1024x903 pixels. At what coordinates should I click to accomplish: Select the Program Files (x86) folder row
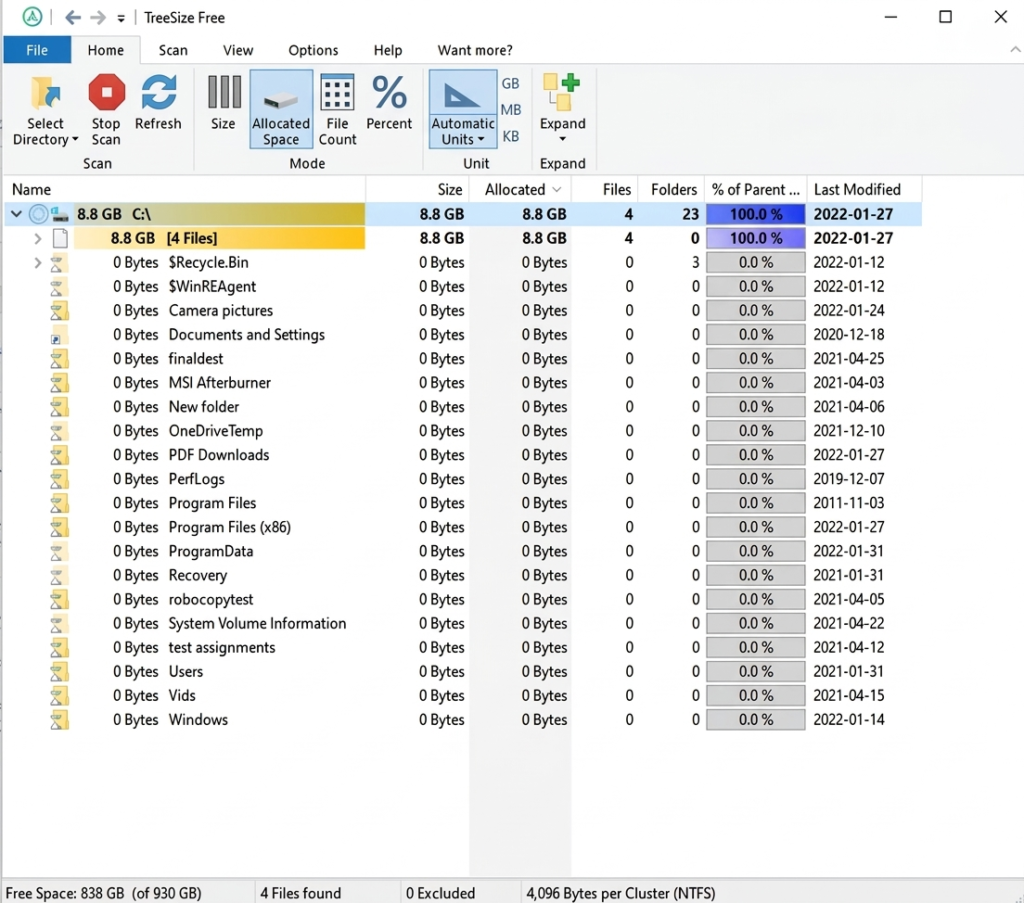229,527
